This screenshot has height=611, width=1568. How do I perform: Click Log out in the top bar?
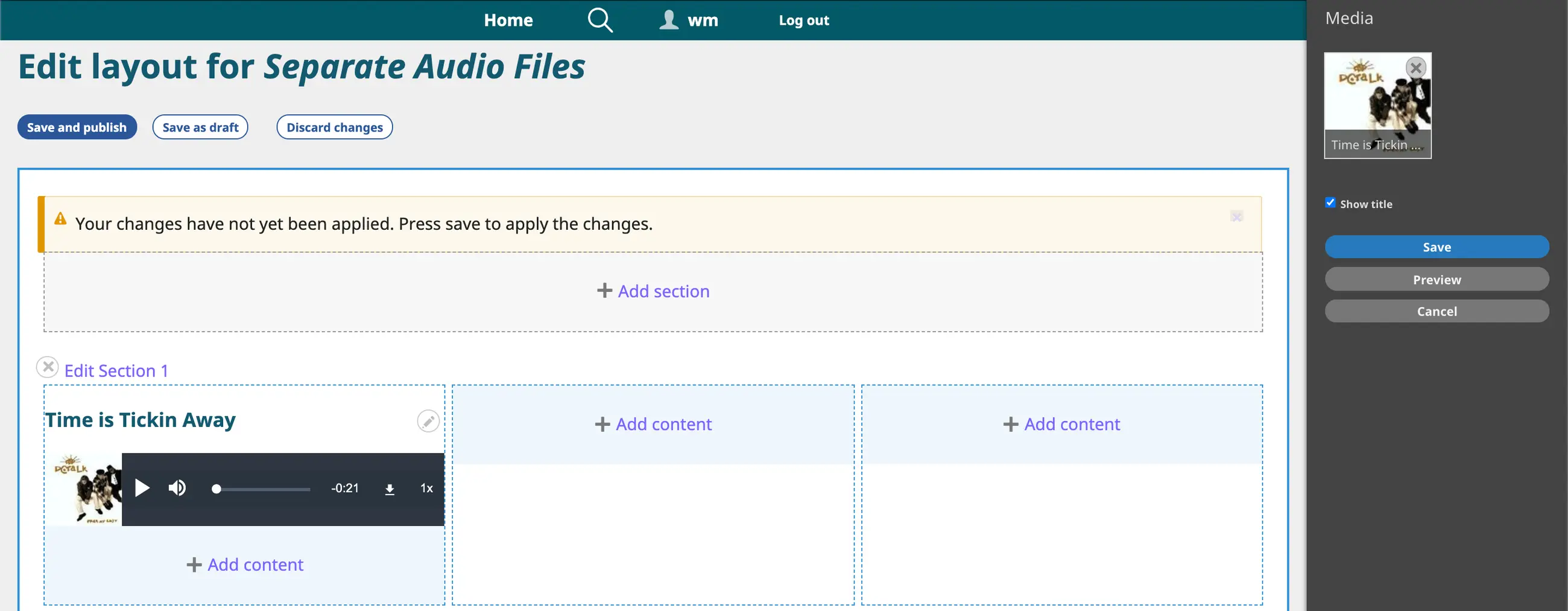(x=803, y=20)
